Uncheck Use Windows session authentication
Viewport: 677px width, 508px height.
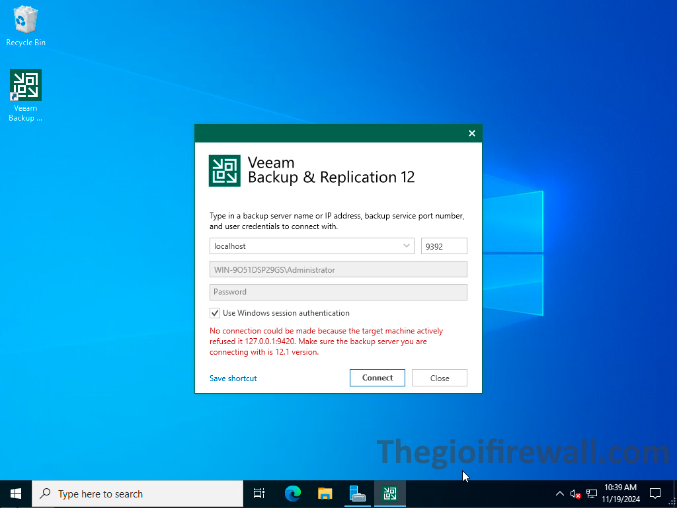pos(215,313)
